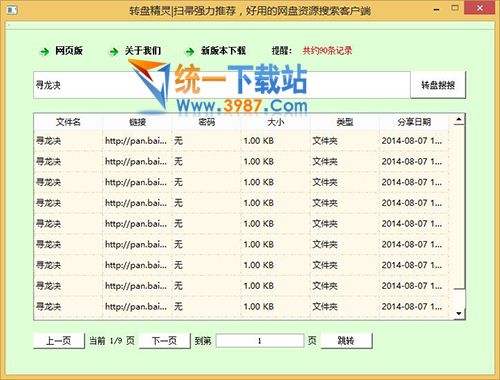Open the 关于我们 about us link
This screenshot has height=380, width=500.
tap(143, 51)
